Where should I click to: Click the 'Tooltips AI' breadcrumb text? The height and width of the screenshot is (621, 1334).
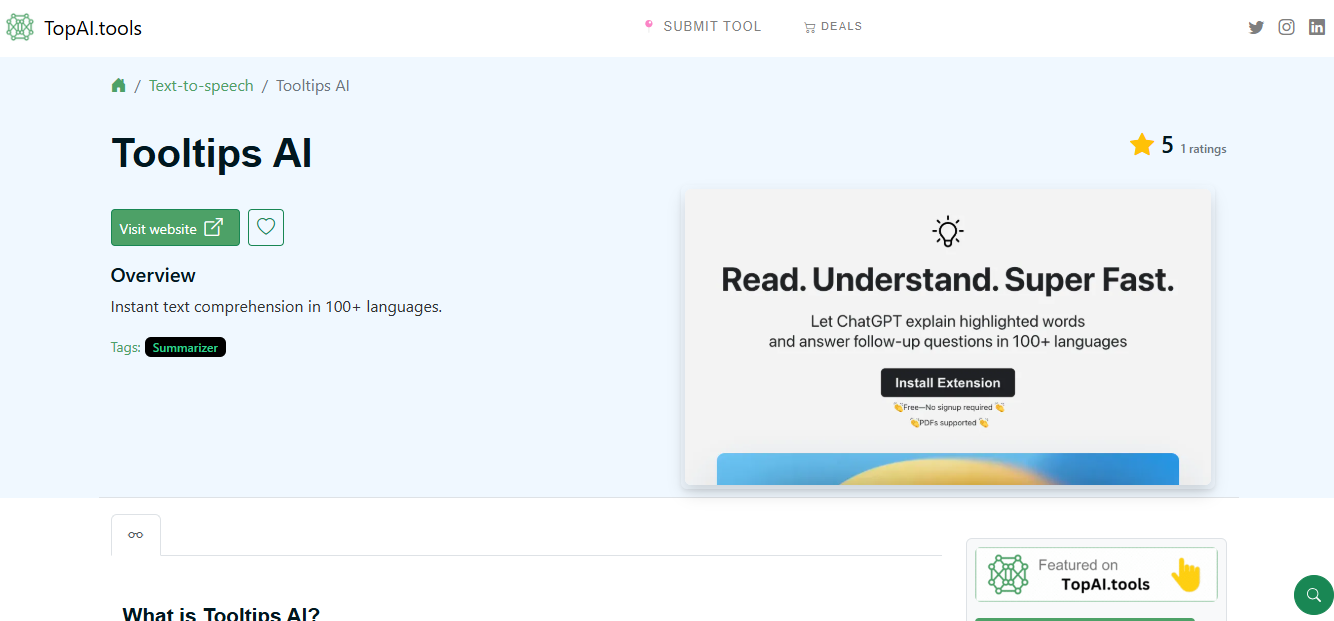(313, 86)
